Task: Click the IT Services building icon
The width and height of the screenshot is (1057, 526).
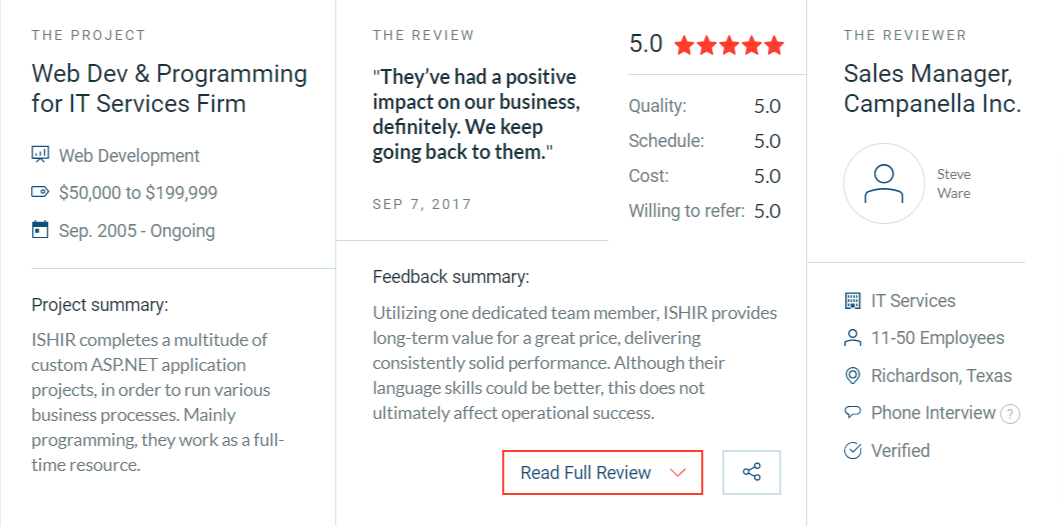Action: coord(853,301)
